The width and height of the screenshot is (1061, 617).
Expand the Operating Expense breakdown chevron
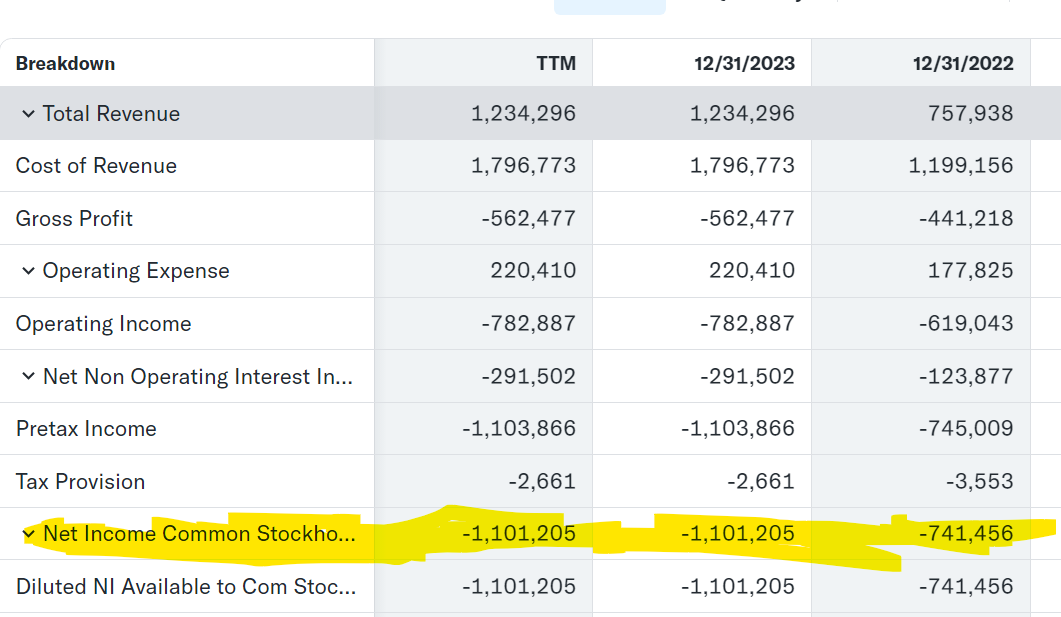(x=28, y=271)
